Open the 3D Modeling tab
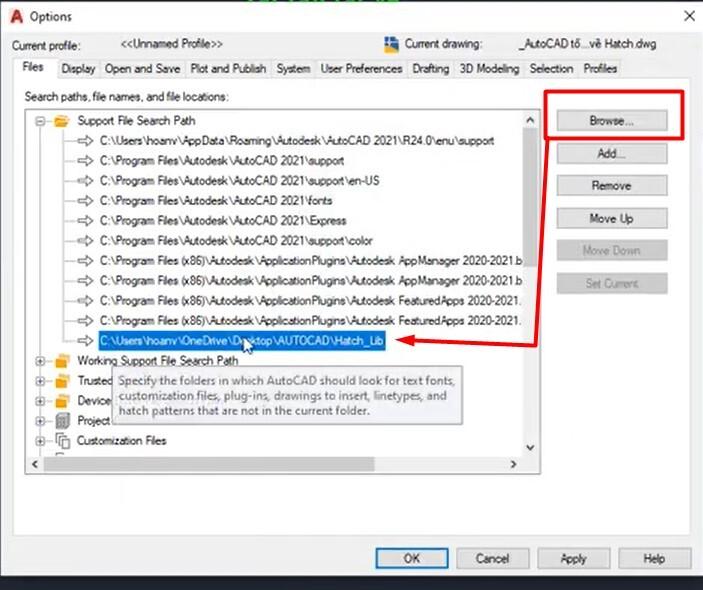This screenshot has height=590, width=703. (490, 69)
